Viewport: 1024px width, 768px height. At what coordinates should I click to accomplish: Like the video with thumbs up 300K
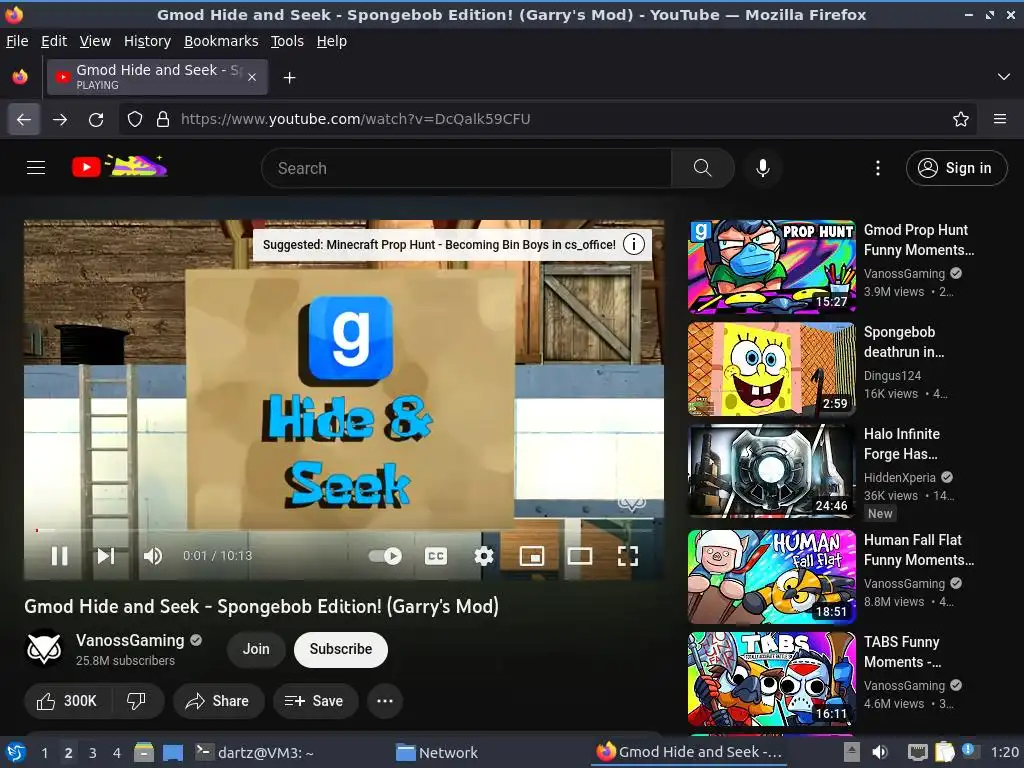click(x=68, y=701)
